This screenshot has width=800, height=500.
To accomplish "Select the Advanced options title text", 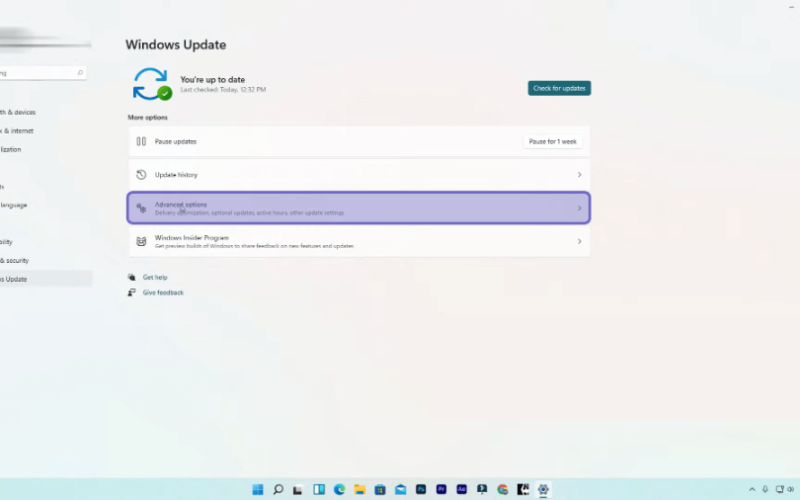I will [x=181, y=204].
